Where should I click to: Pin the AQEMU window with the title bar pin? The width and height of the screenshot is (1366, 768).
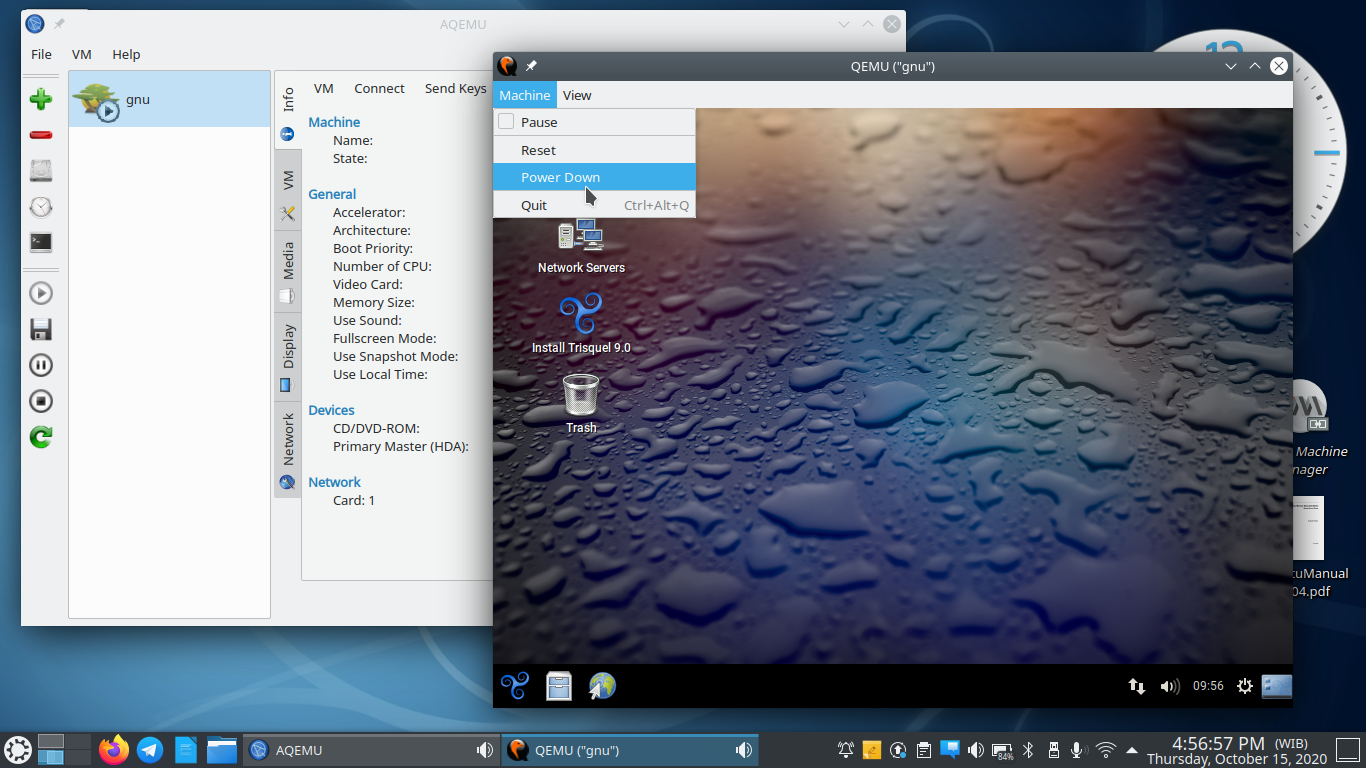(x=59, y=24)
